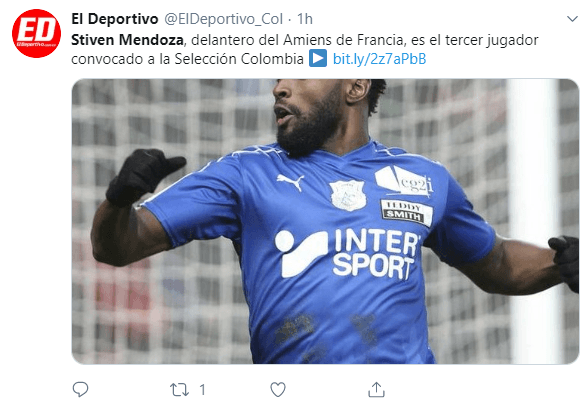The image size is (588, 409).
Task: Click the retweet count number 1
Action: (x=202, y=390)
